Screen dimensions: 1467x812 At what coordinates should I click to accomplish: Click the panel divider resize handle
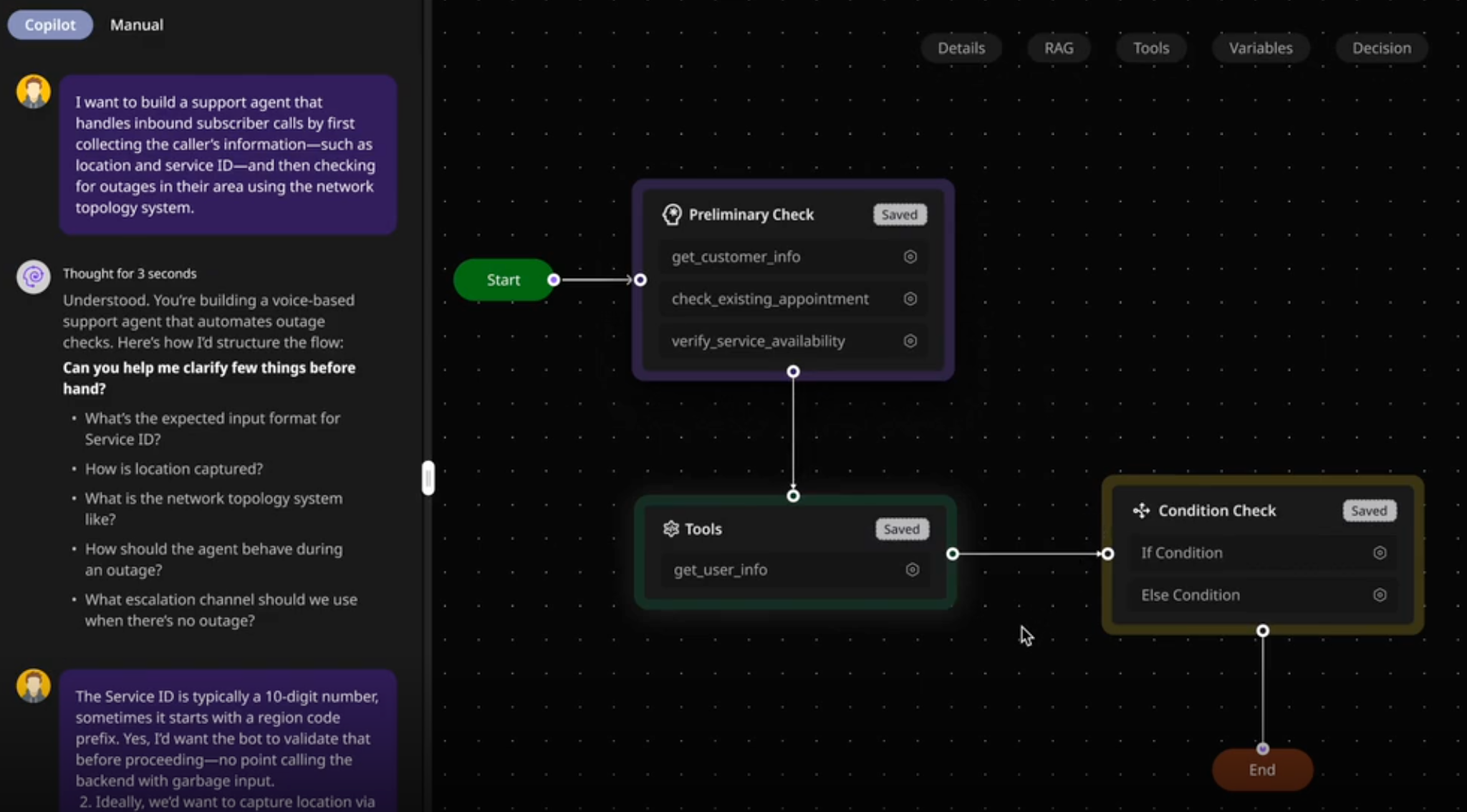click(428, 478)
